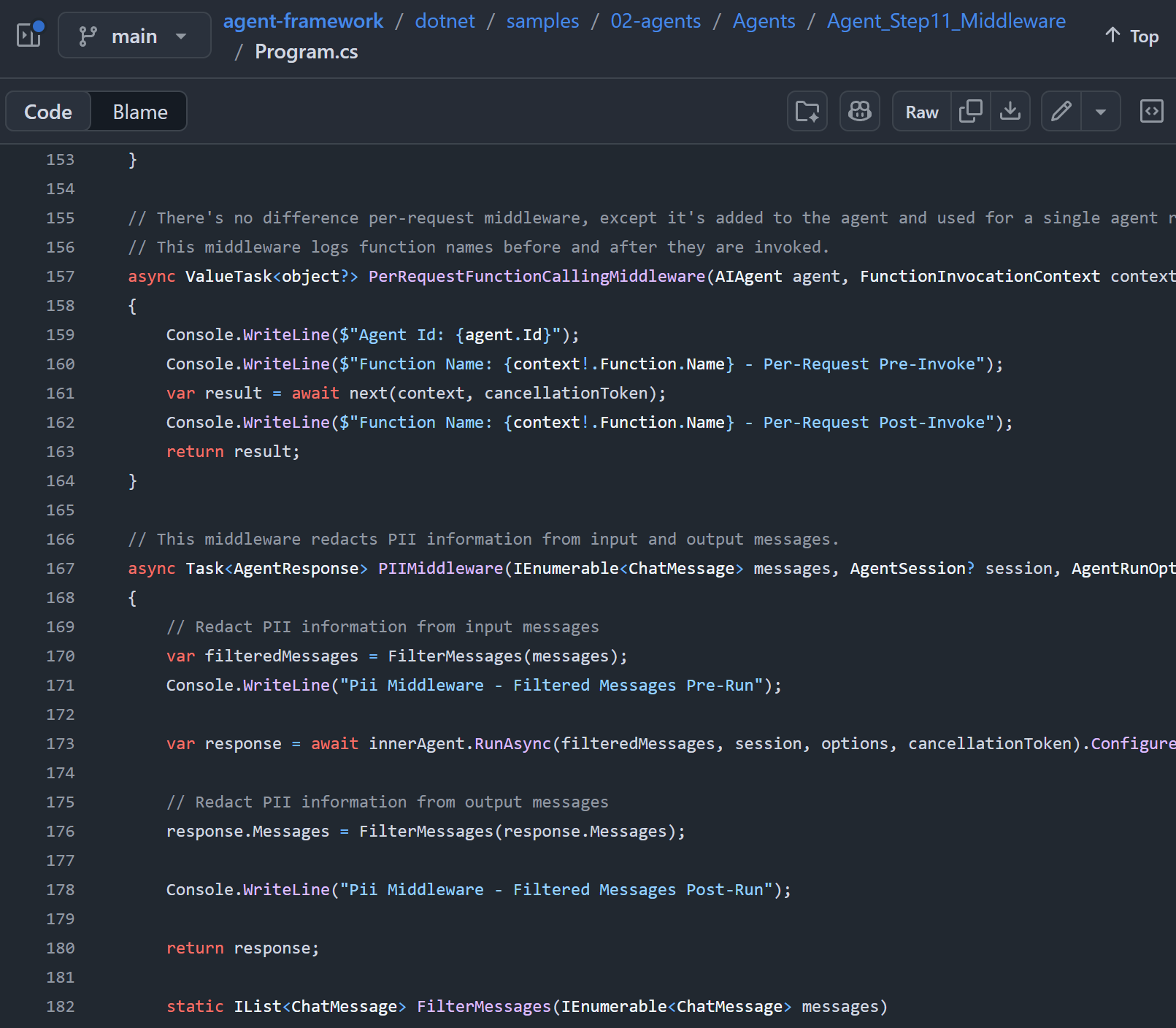Click the Program.cs file name in breadcrumb
Viewport: 1176px width, 1028px height.
(307, 52)
